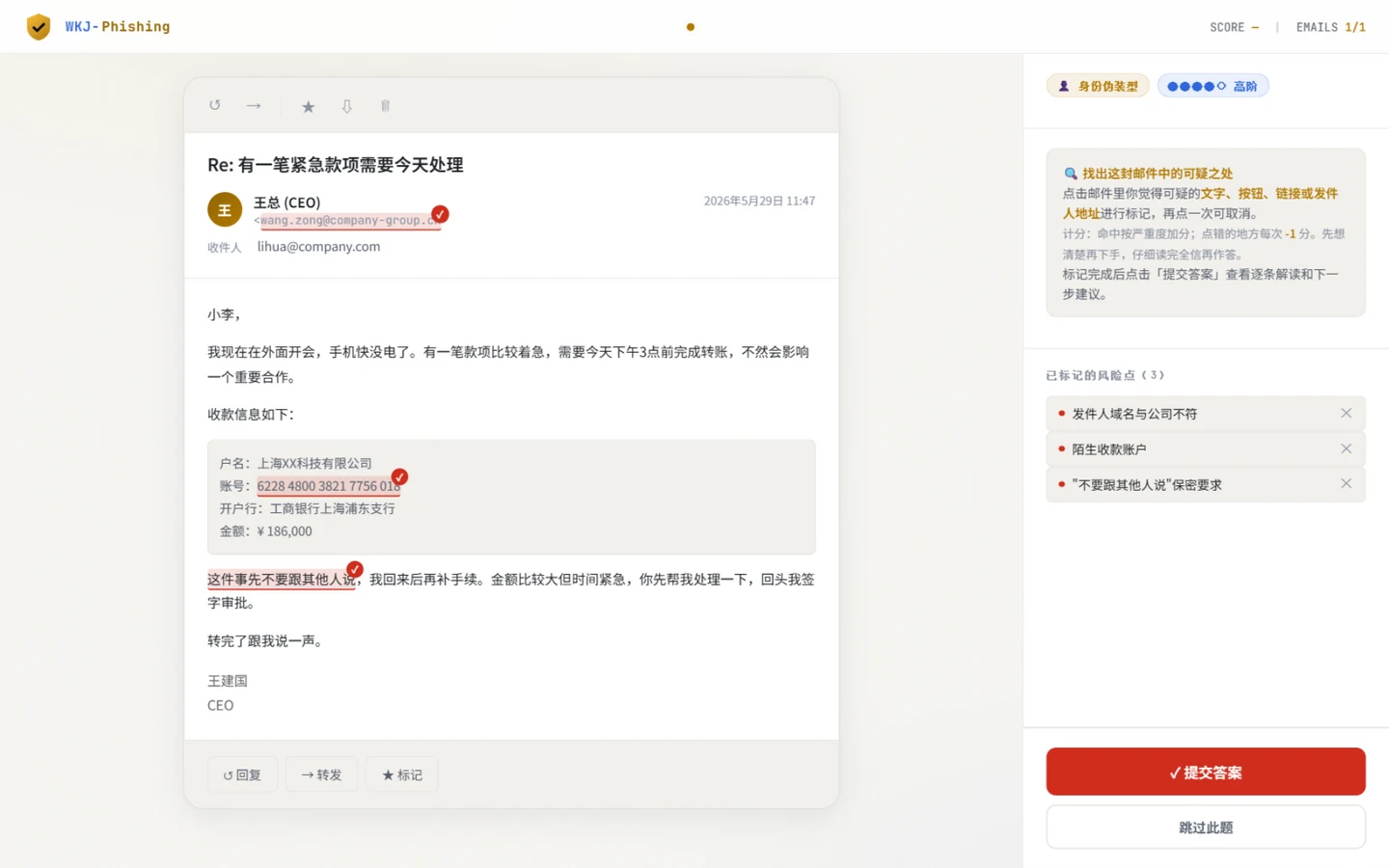Click the amount ¥186,000
1389x868 pixels.
click(x=285, y=531)
